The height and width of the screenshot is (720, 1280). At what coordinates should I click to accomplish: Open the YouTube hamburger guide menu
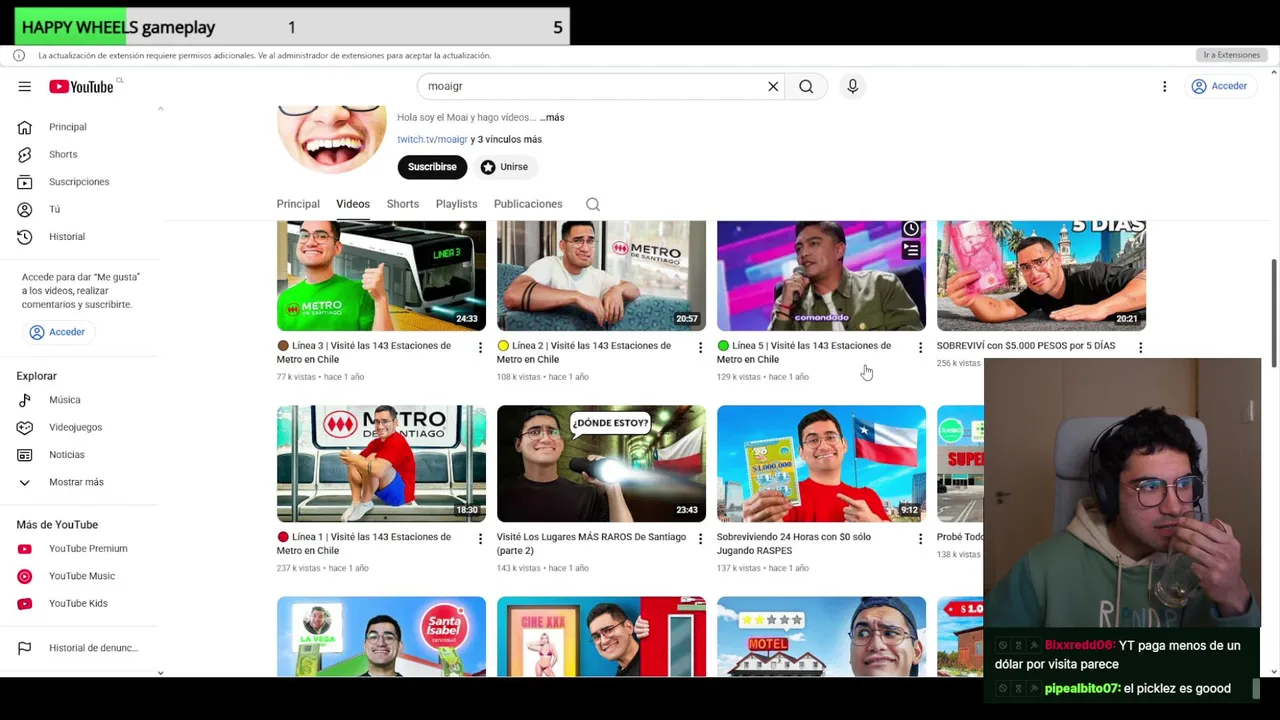click(x=24, y=86)
